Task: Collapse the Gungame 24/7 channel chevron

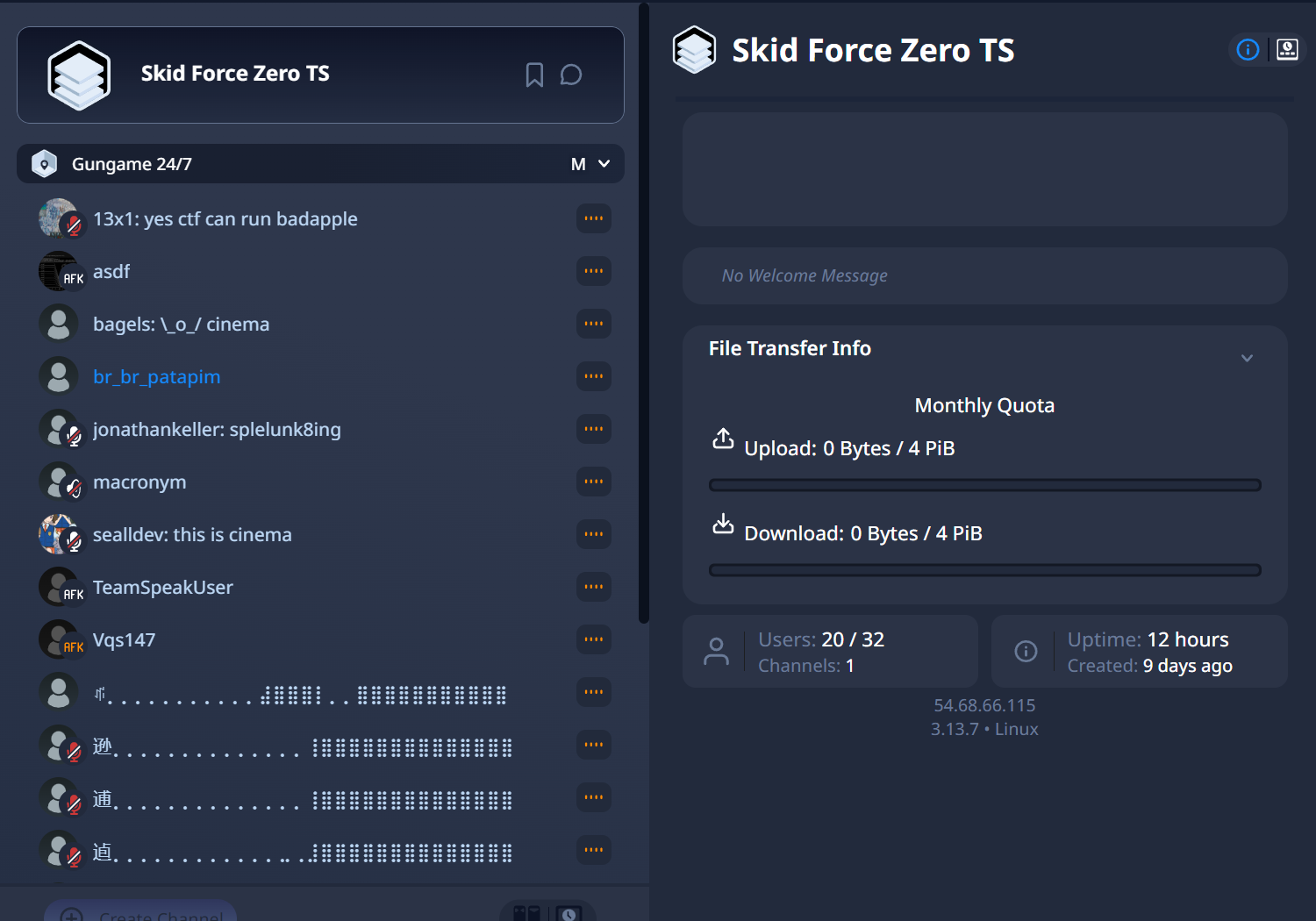Action: 604,164
